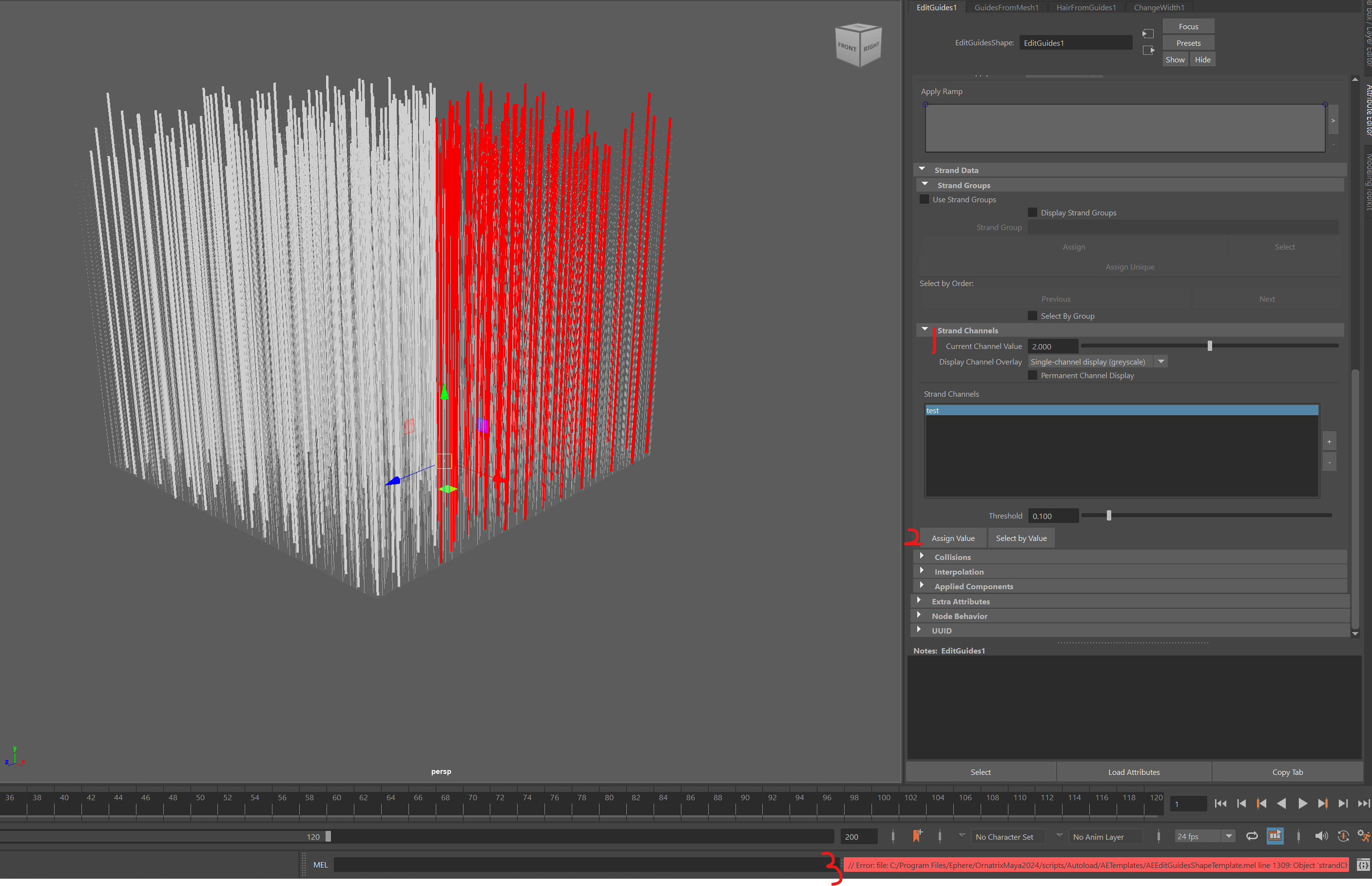Open the ChangeWidth1 tab

click(x=1159, y=7)
